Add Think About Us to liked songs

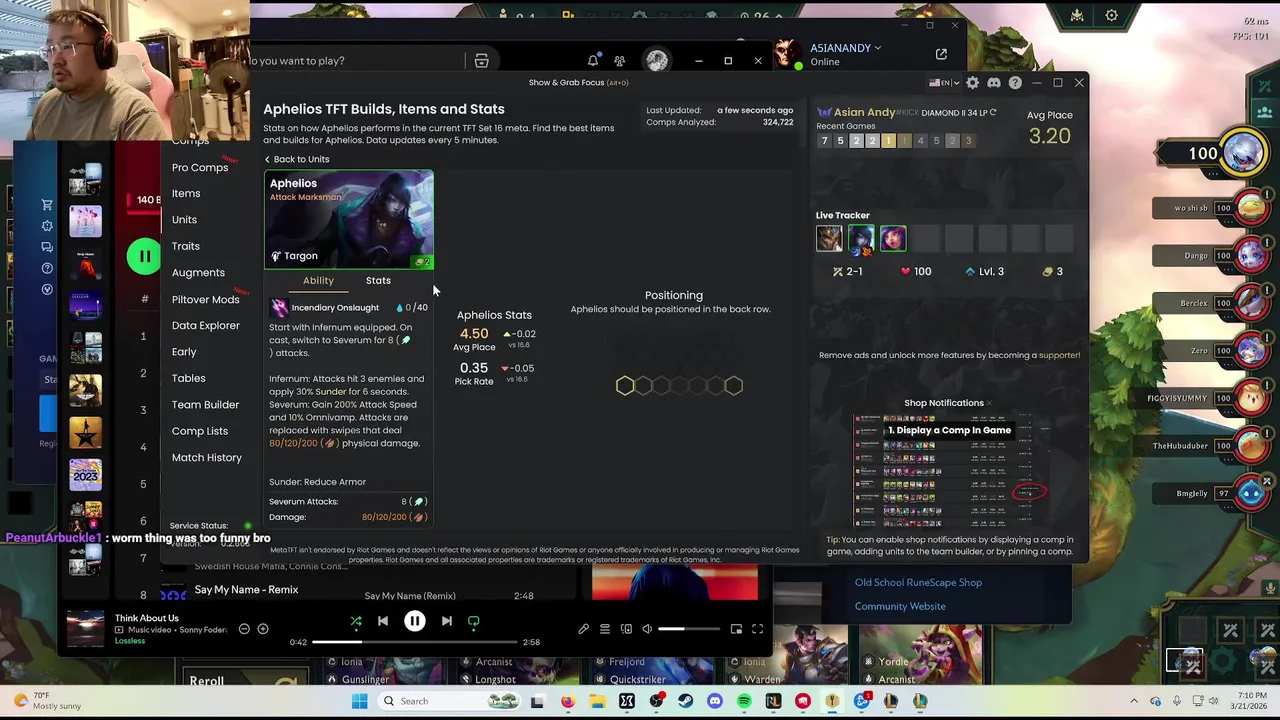263,629
